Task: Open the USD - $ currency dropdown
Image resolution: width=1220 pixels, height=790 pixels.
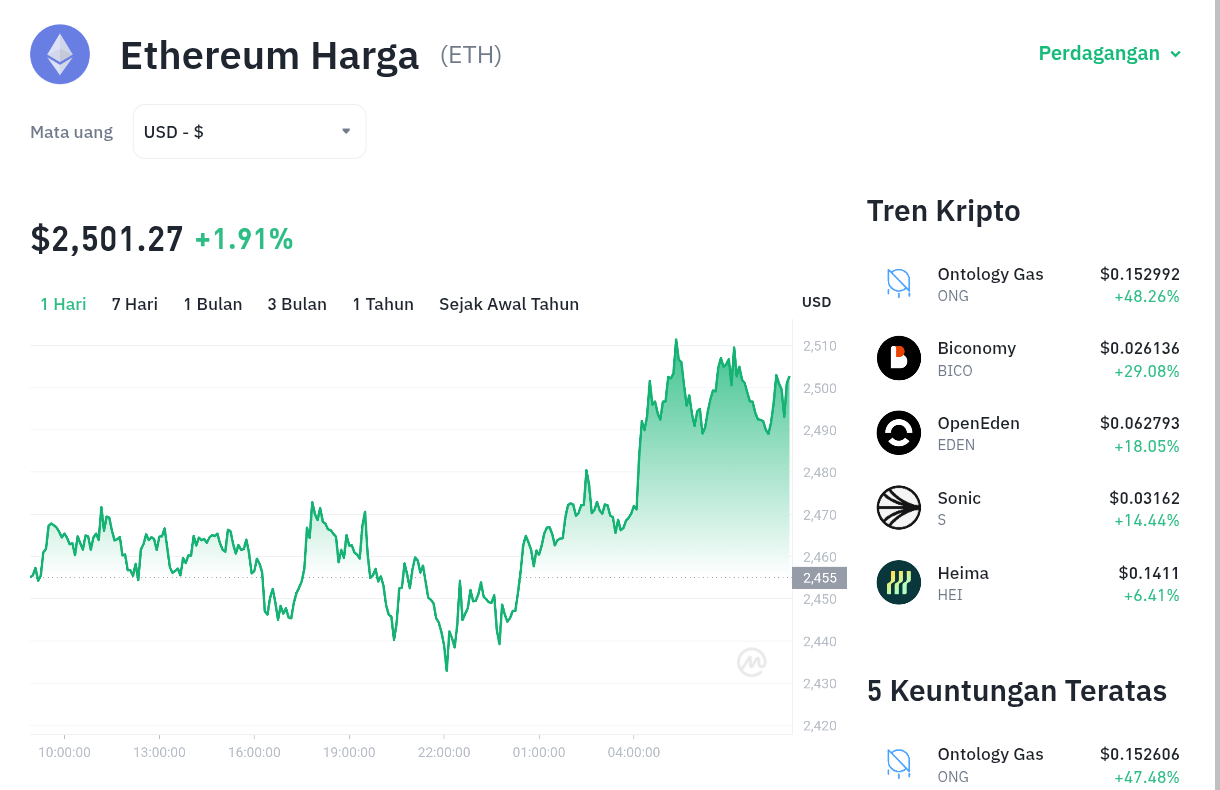Action: 249,131
